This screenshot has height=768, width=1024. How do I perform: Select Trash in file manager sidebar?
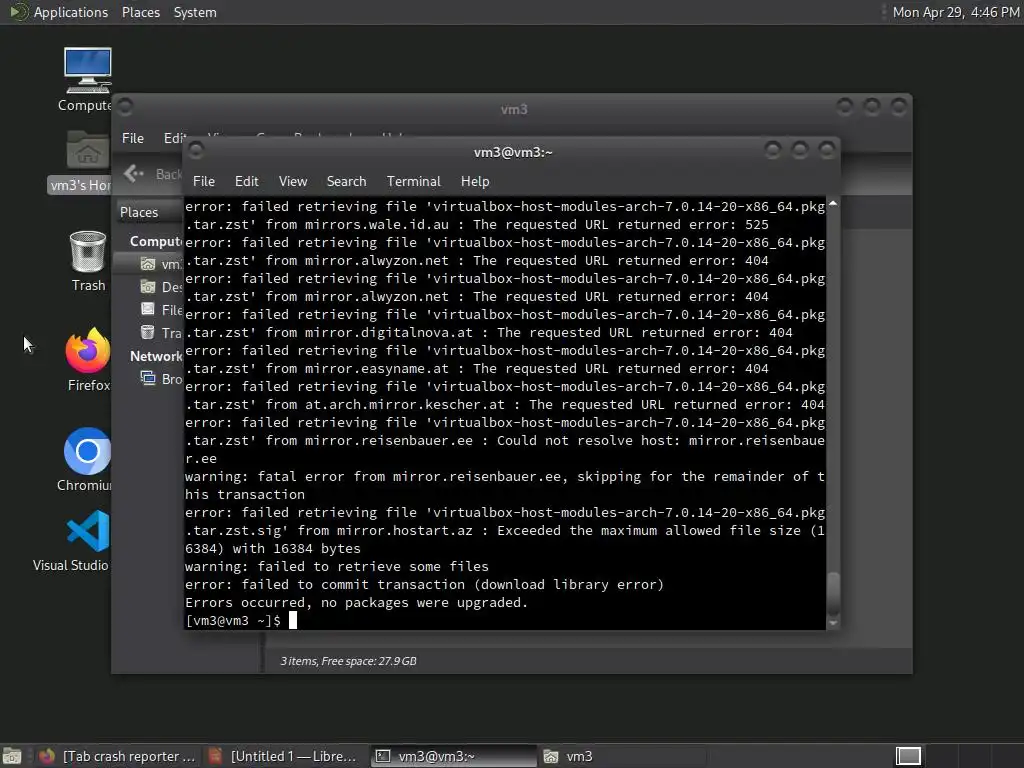tap(161, 332)
